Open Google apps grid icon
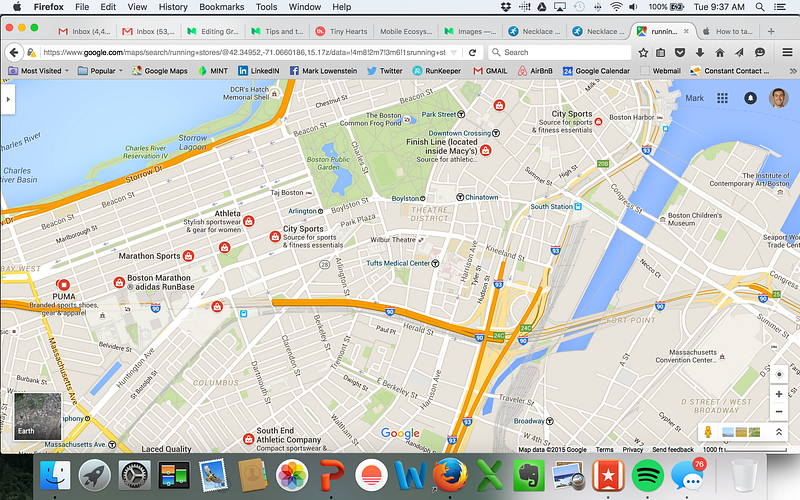This screenshot has width=800, height=500. [722, 98]
